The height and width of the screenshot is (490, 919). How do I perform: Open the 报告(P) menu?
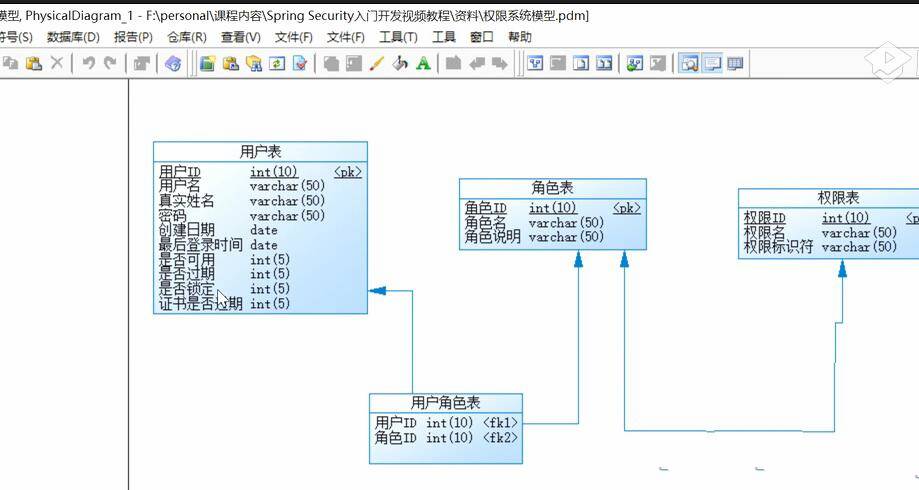point(133,37)
